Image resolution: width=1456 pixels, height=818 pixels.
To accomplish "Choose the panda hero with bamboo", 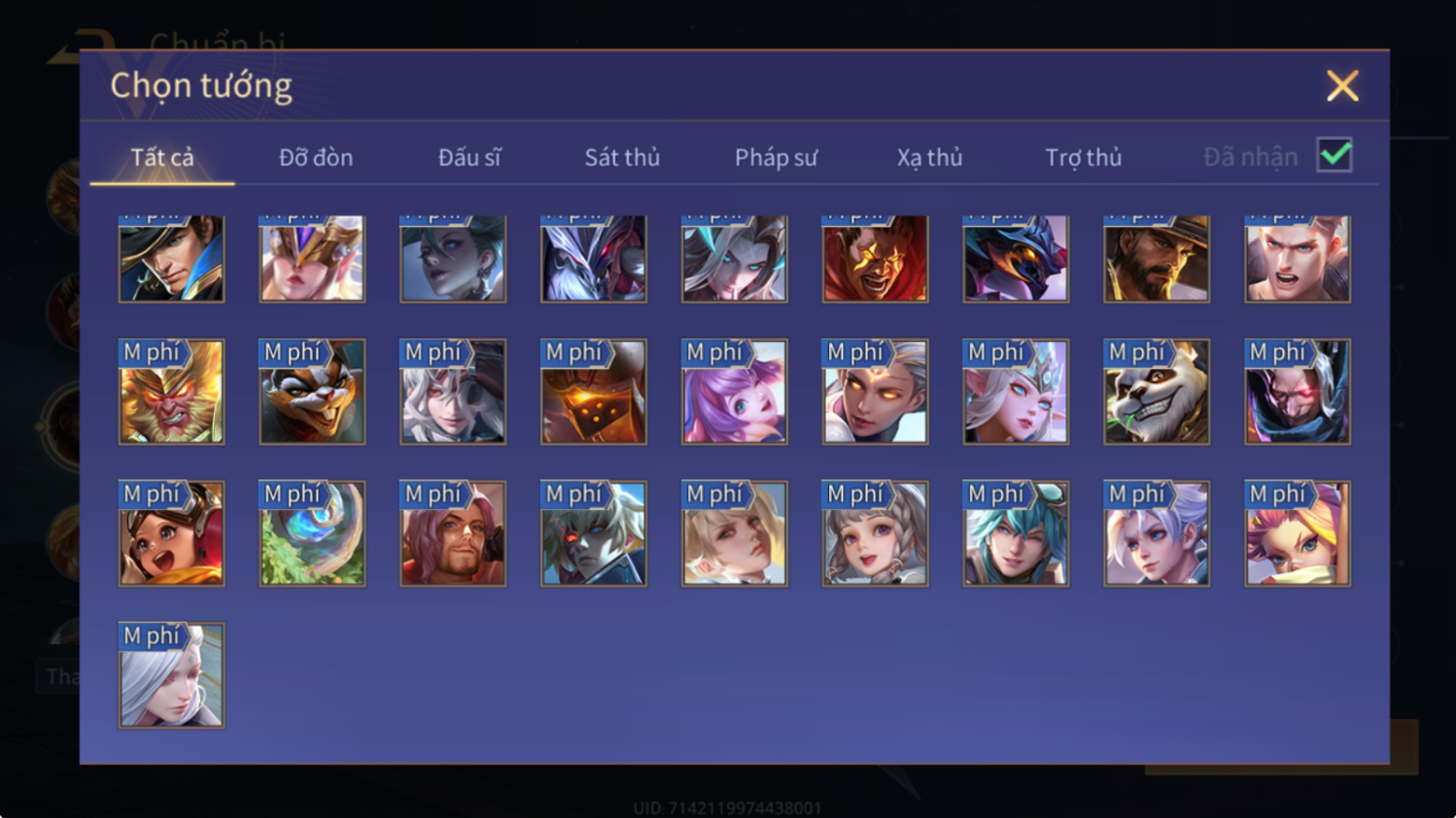I will coord(1157,392).
